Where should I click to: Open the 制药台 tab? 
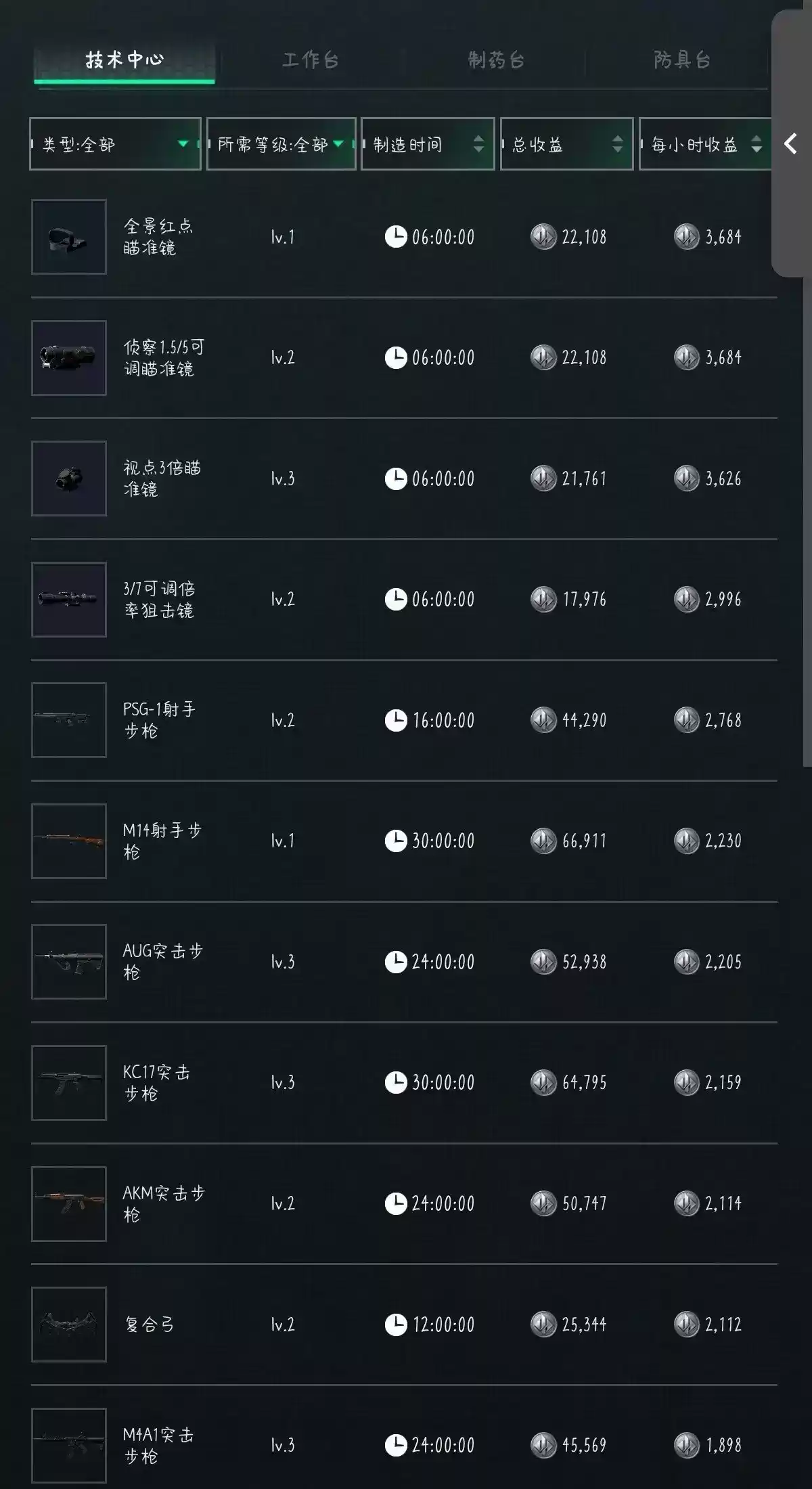pyautogui.click(x=496, y=60)
